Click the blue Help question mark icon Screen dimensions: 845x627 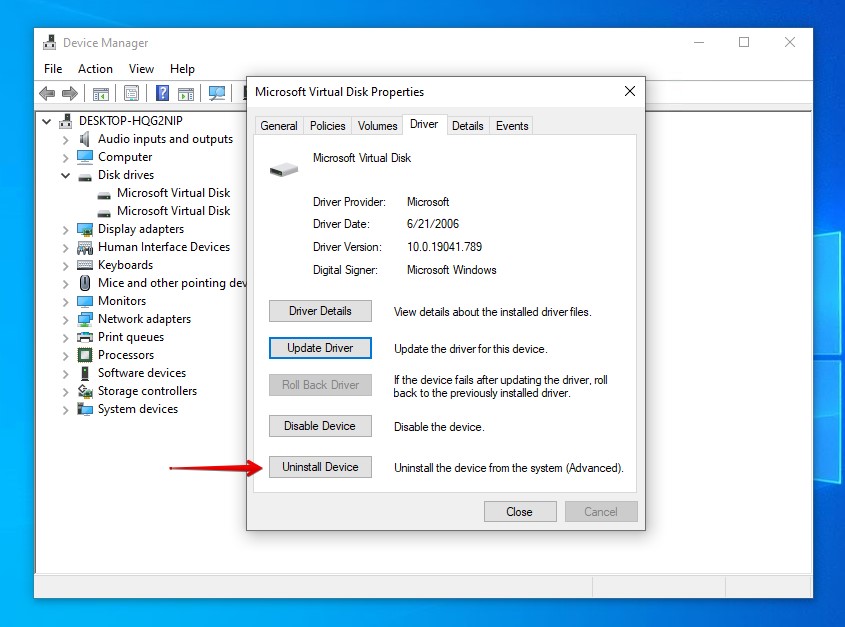(x=162, y=93)
